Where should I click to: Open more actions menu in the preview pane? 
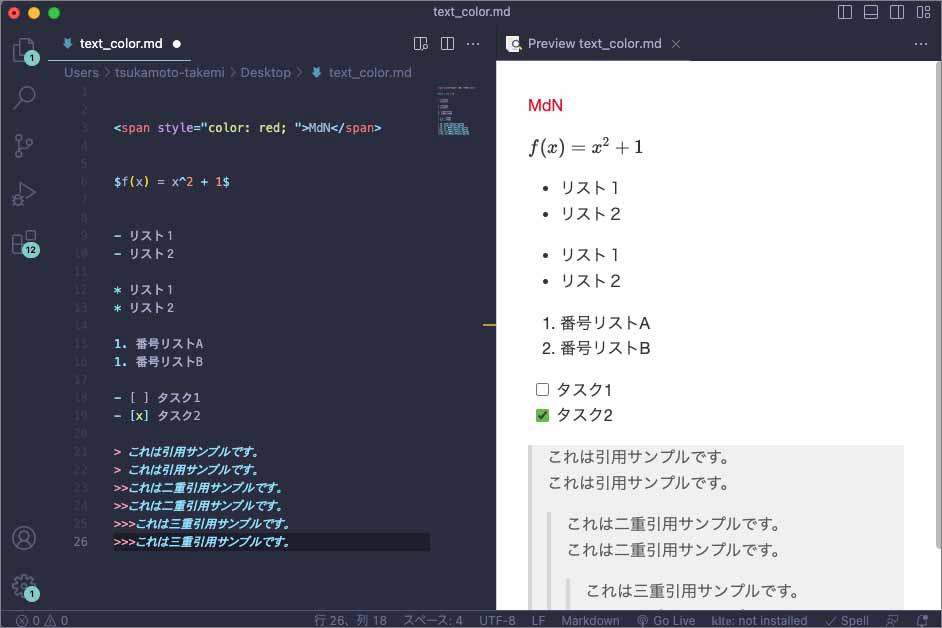pyautogui.click(x=921, y=44)
